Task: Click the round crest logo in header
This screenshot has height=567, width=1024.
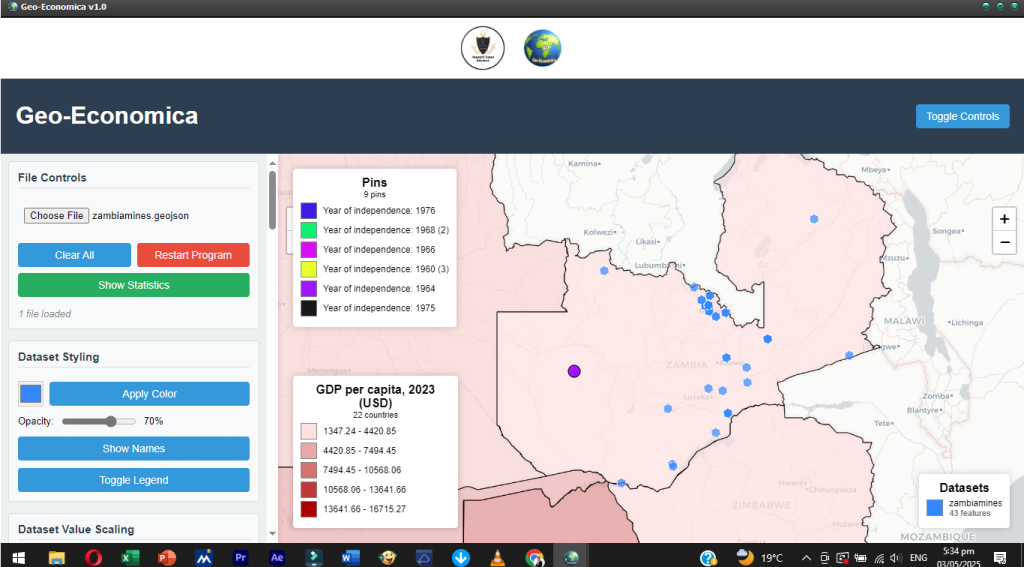Action: pos(483,48)
